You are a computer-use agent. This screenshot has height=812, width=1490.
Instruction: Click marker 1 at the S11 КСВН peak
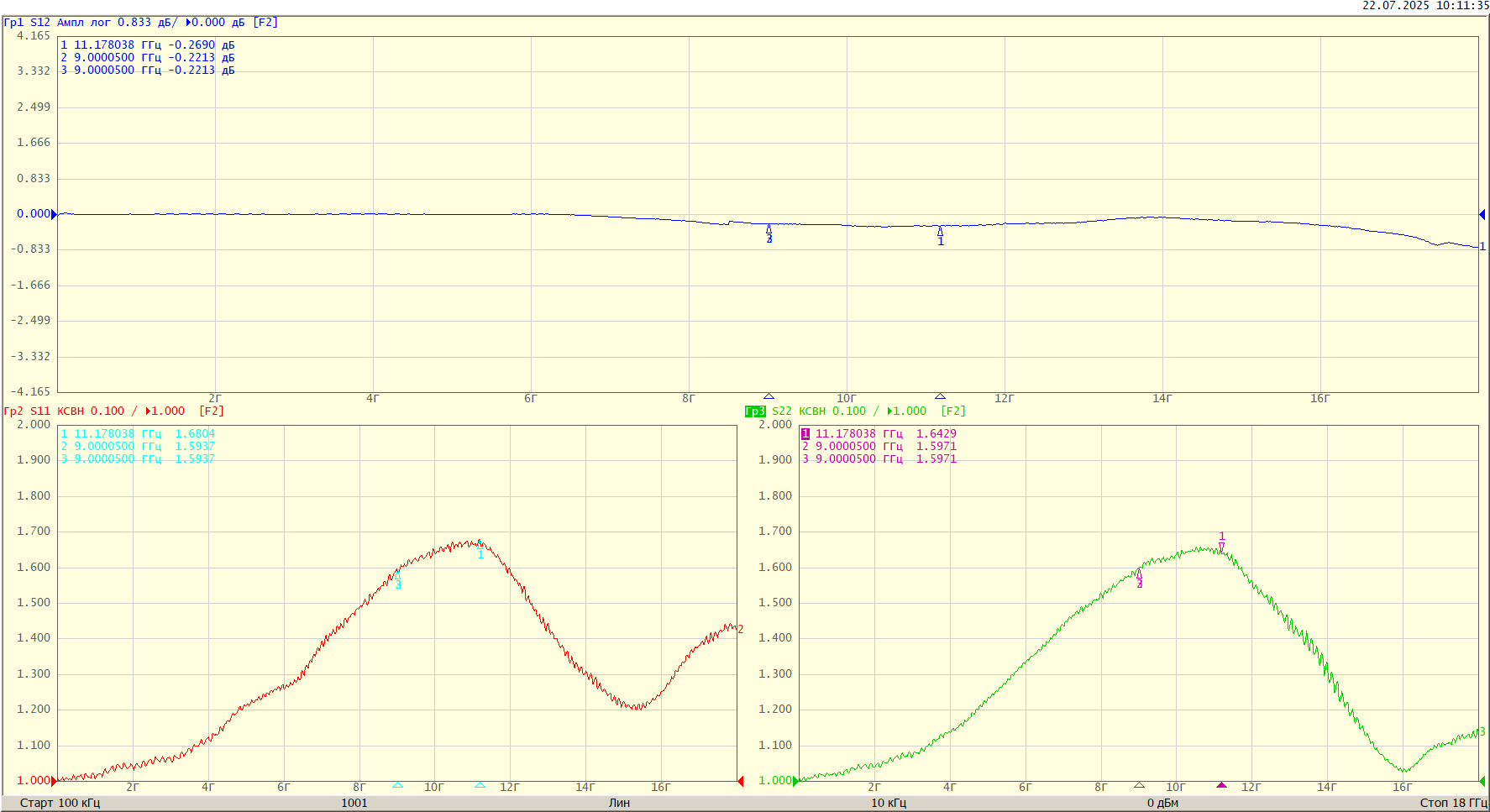coord(480,546)
